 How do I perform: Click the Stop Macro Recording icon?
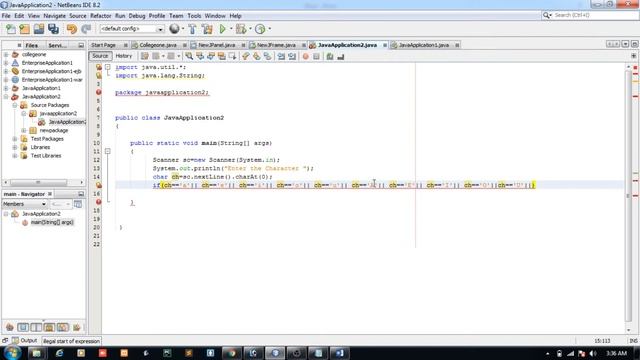[x=316, y=56]
